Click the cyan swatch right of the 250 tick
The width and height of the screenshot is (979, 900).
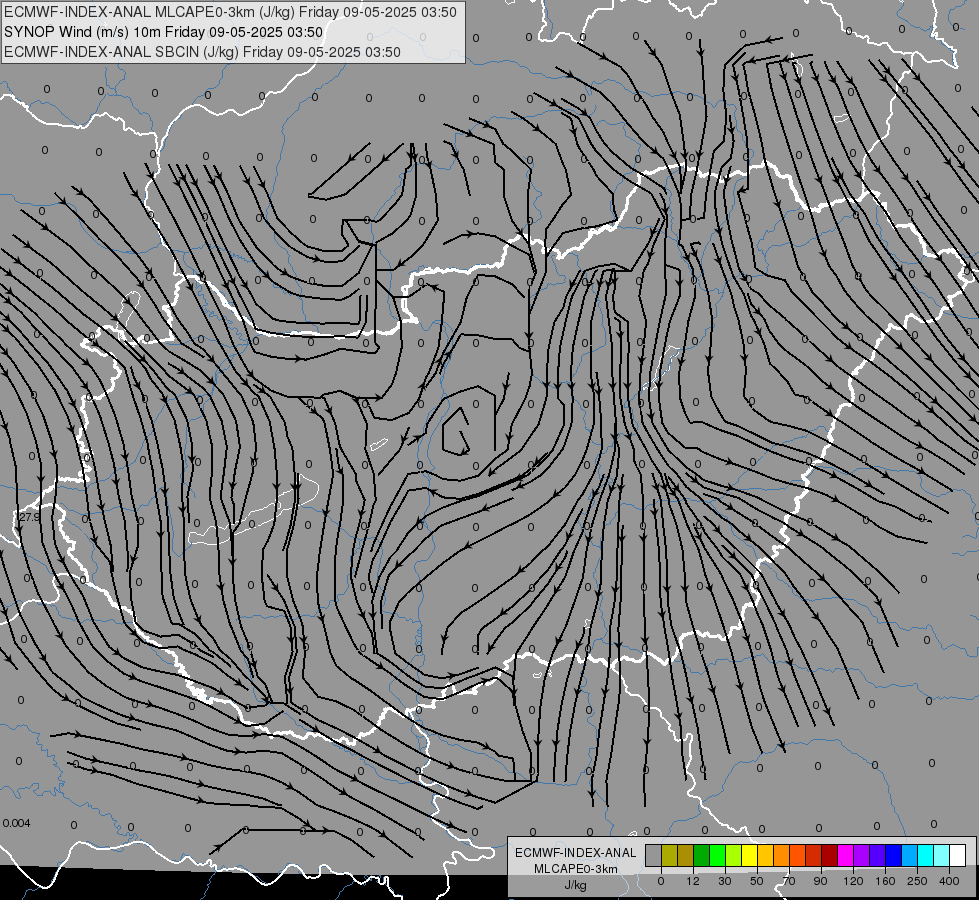pyautogui.click(x=926, y=855)
